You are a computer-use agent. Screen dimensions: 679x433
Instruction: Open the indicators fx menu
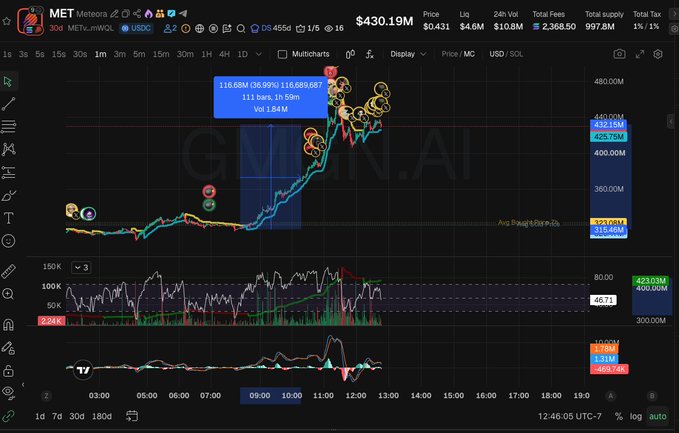pos(369,54)
